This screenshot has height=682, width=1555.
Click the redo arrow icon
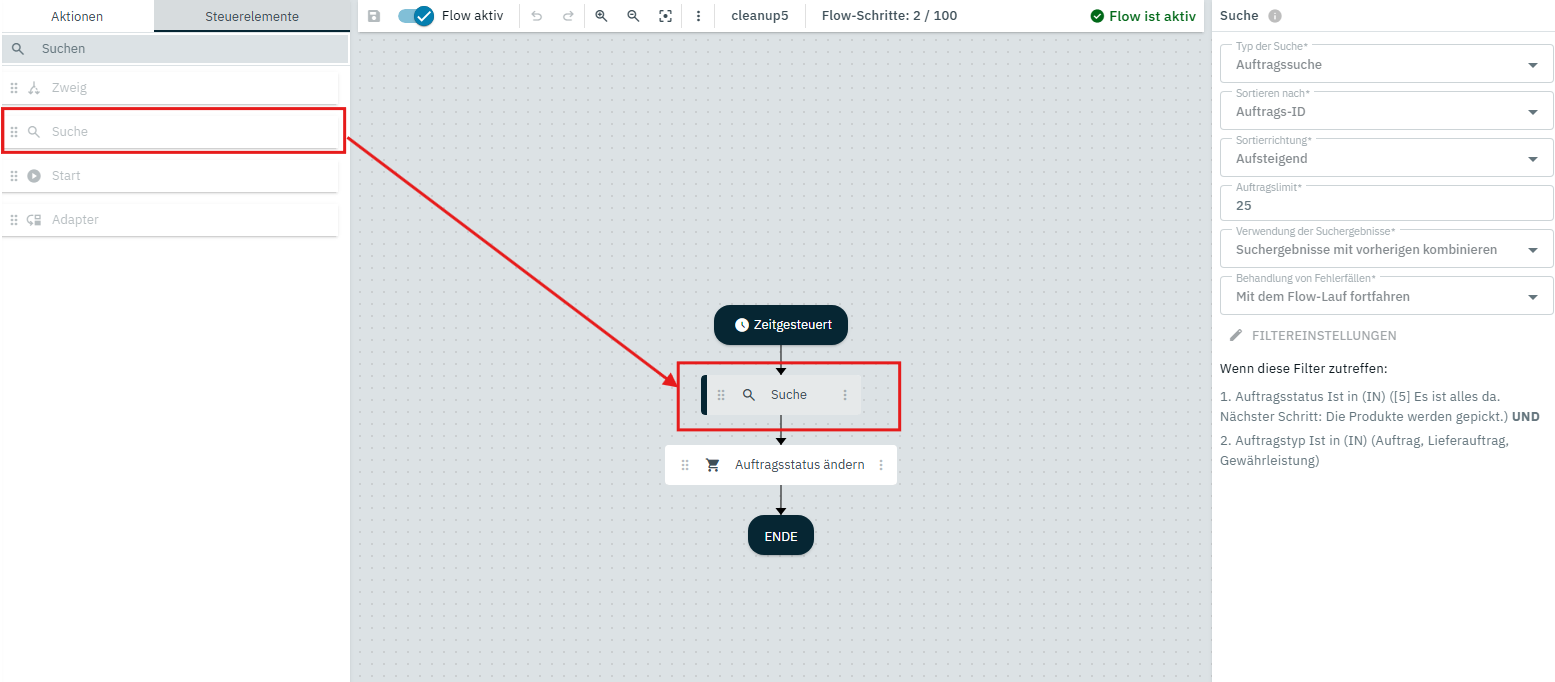(568, 16)
